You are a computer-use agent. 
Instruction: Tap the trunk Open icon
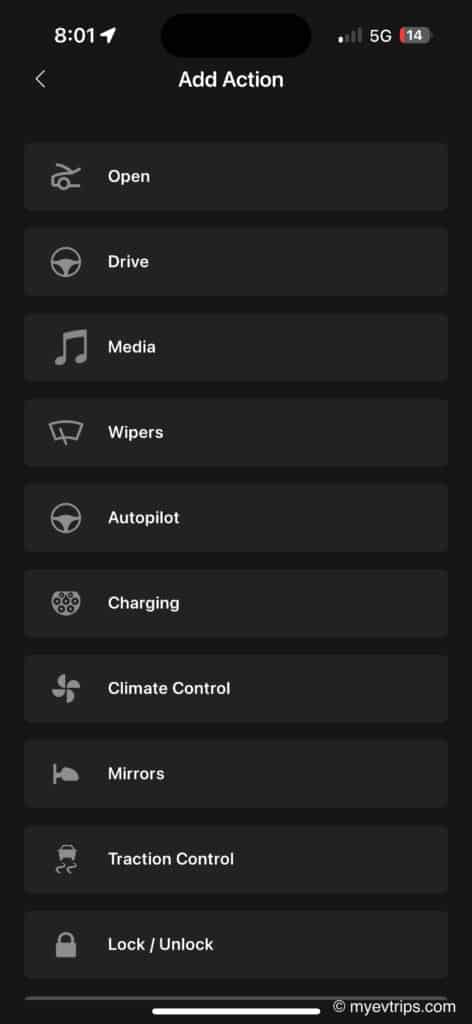[66, 176]
